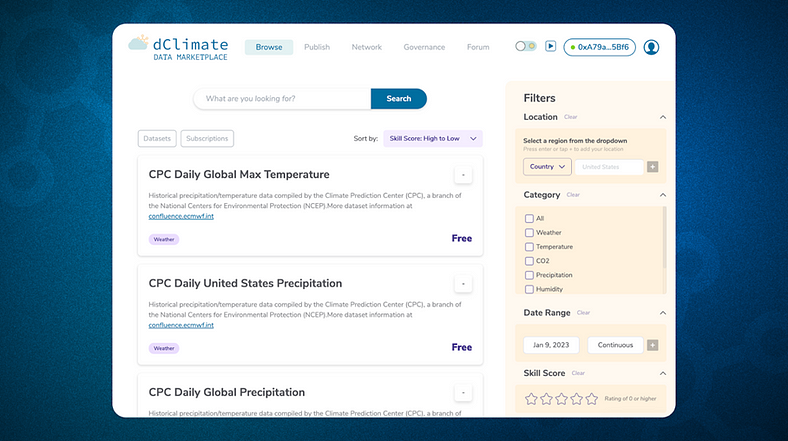The width and height of the screenshot is (788, 441).
Task: Check the All category checkbox
Action: tap(529, 218)
